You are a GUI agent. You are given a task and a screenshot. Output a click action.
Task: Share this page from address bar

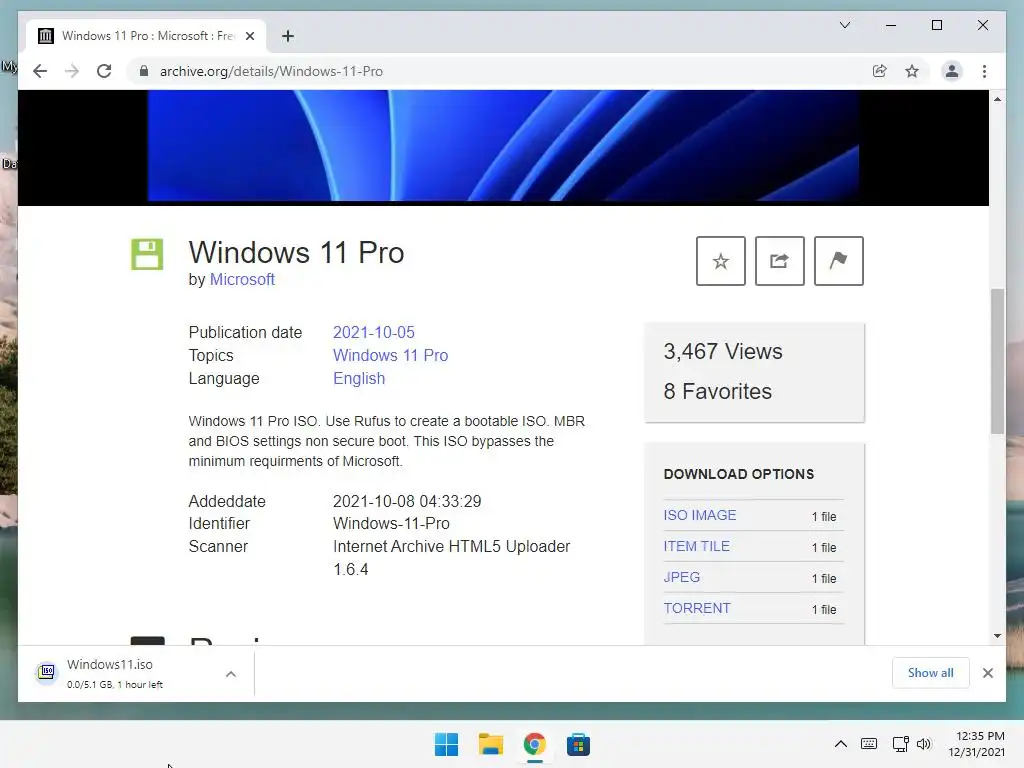880,71
